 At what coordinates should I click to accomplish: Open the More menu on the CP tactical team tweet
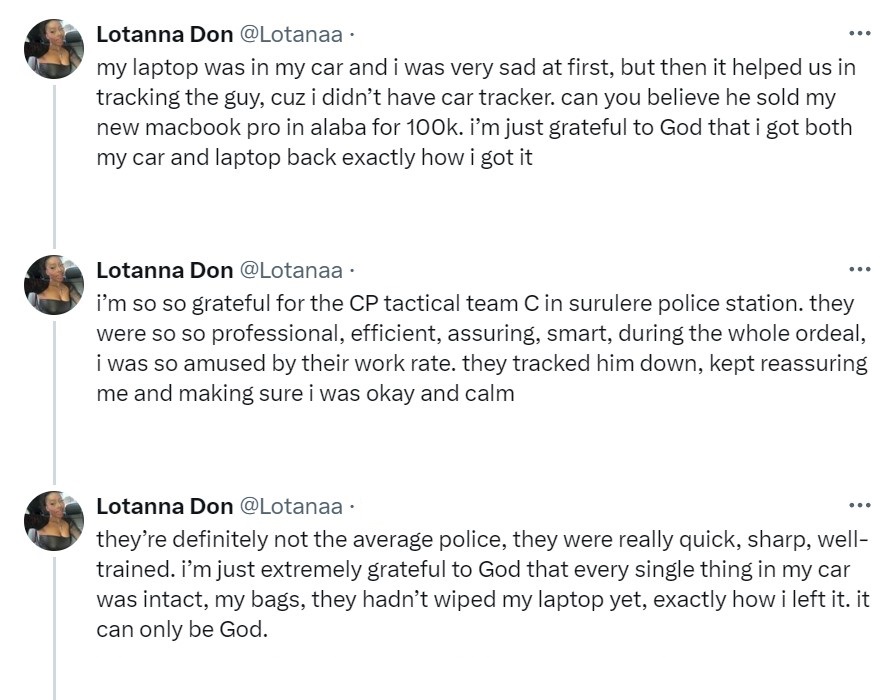pyautogui.click(x=859, y=269)
